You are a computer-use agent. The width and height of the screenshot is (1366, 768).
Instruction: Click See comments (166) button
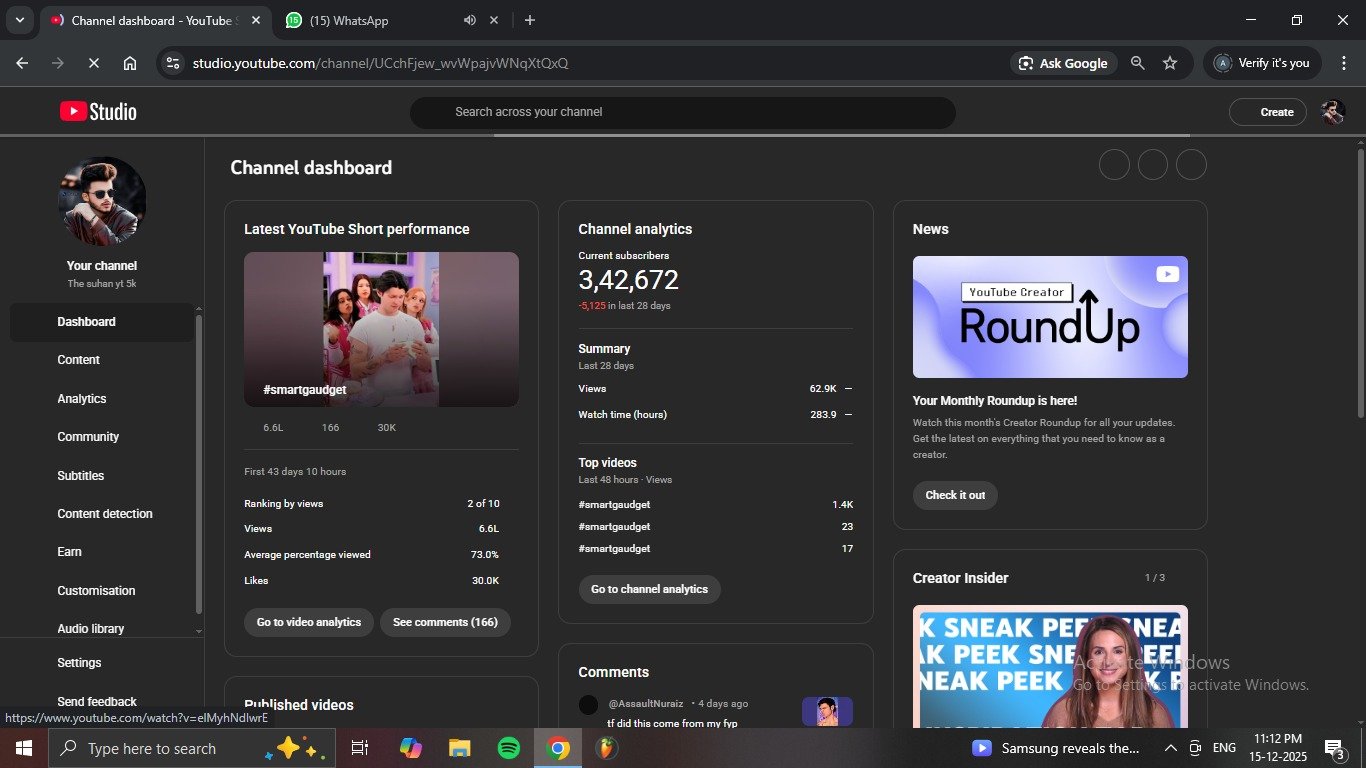point(445,622)
